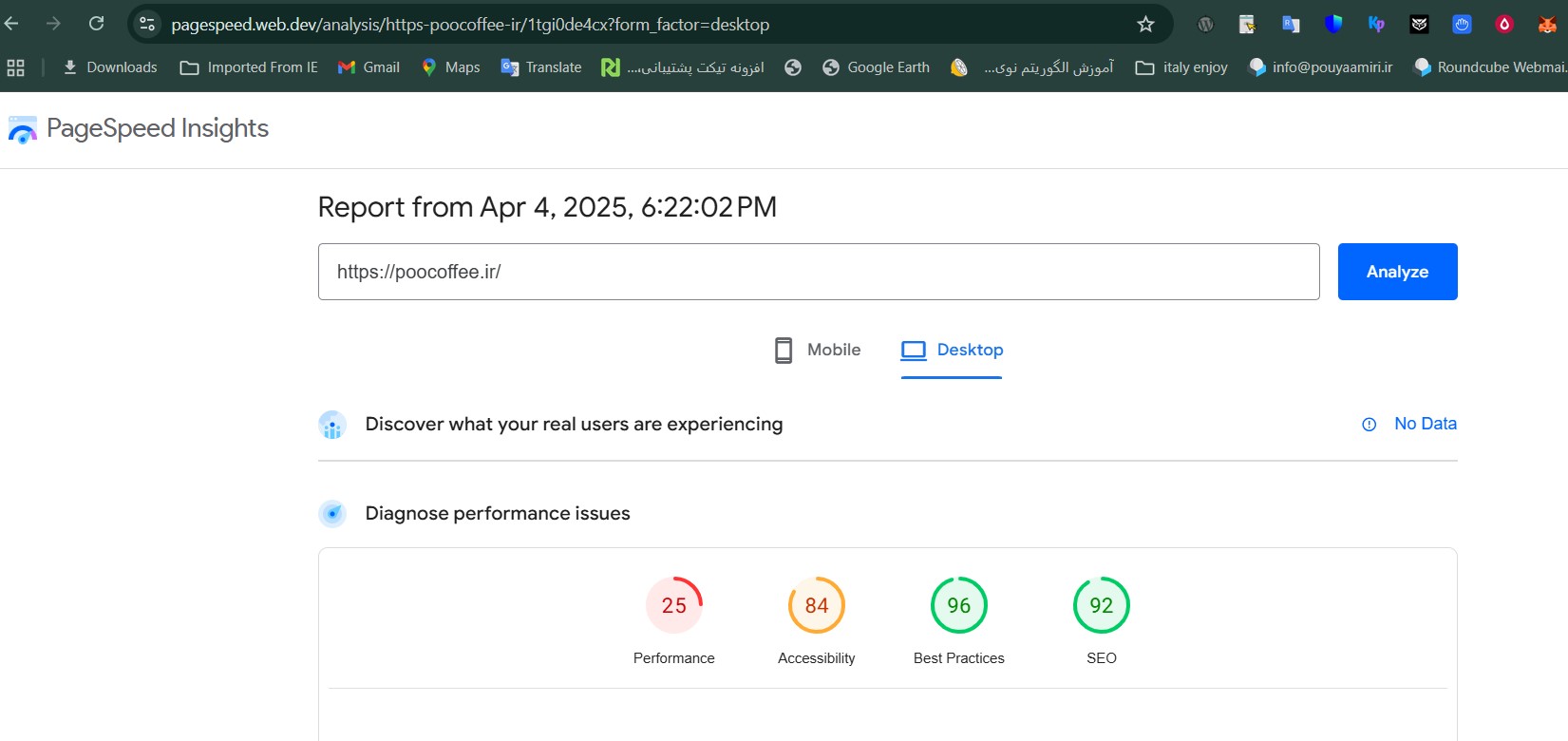
Task: Open the blue hand extension icon
Action: 1462,25
